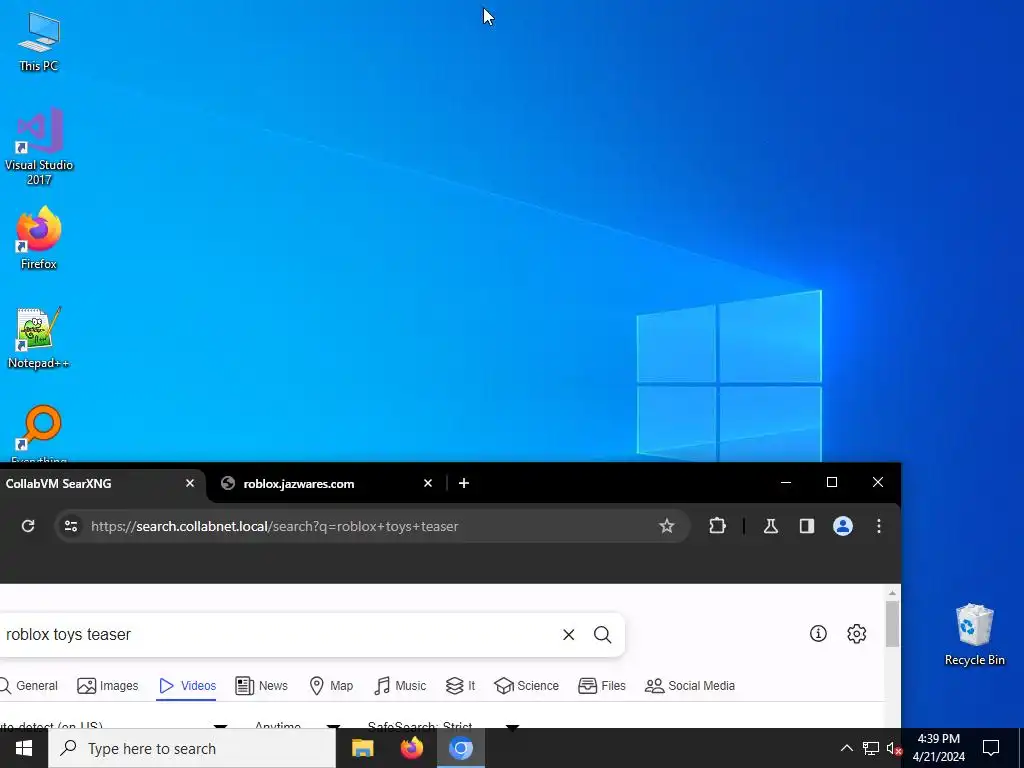This screenshot has width=1024, height=768.
Task: Clear the search query with the X icon
Action: pyautogui.click(x=568, y=634)
